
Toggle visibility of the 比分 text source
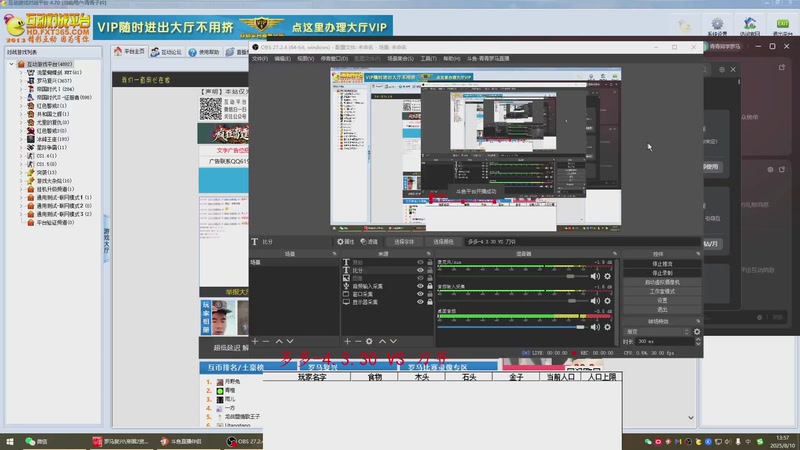420,270
